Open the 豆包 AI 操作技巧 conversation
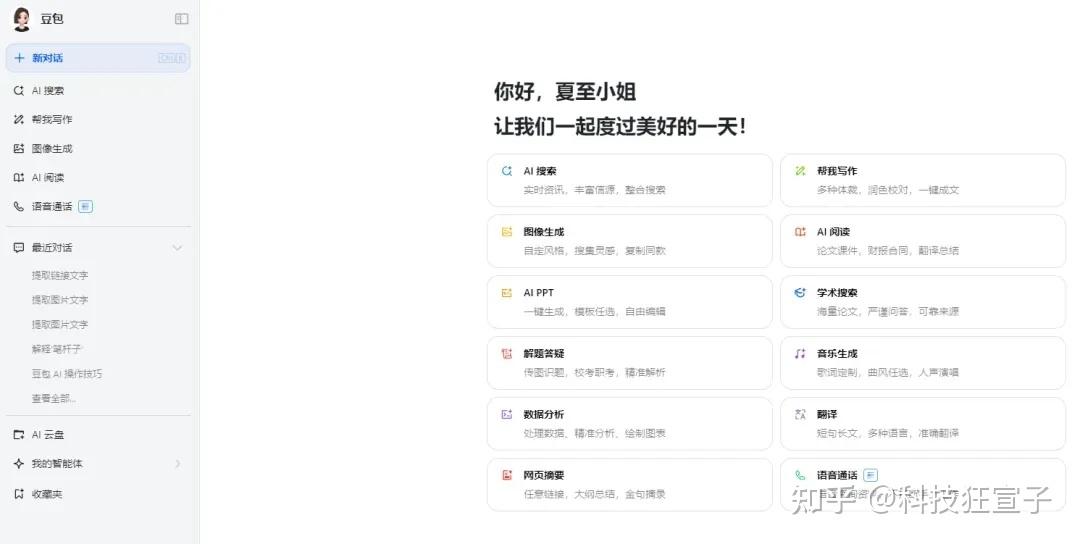Screen dimensions: 1080x544 66,374
